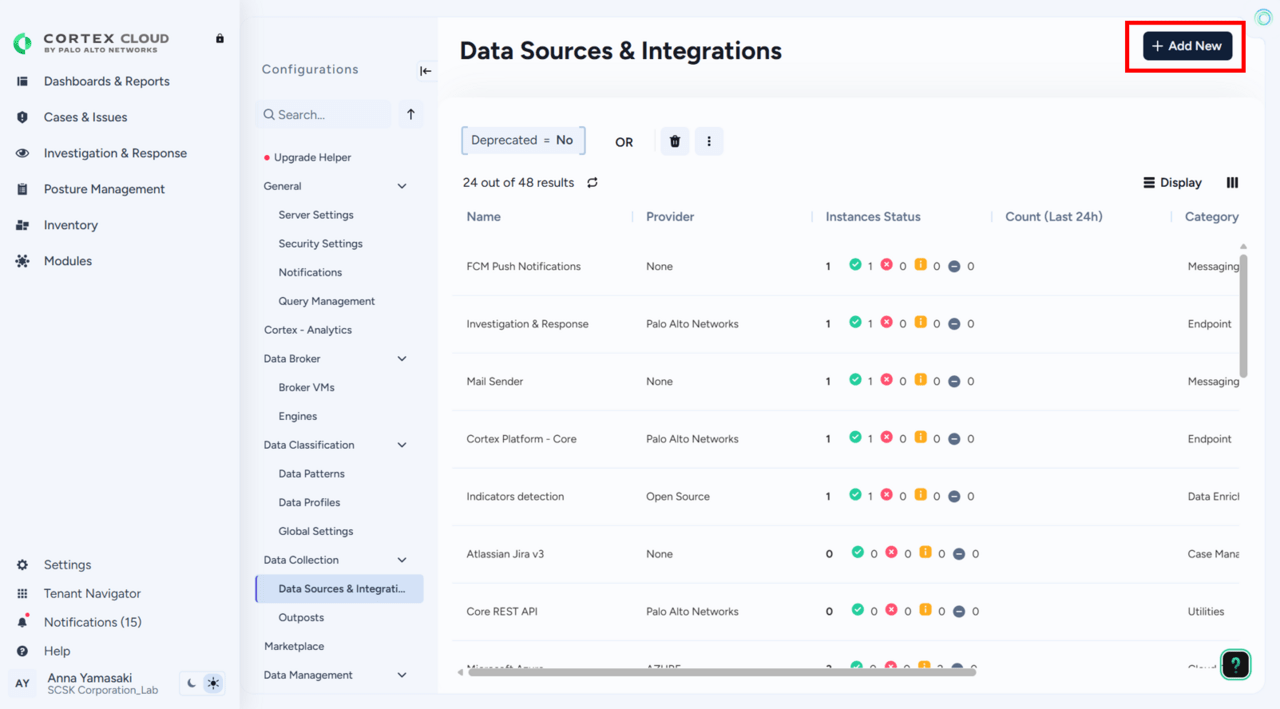Open Engines
Screen dimensions: 1280x709
coord(298,416)
